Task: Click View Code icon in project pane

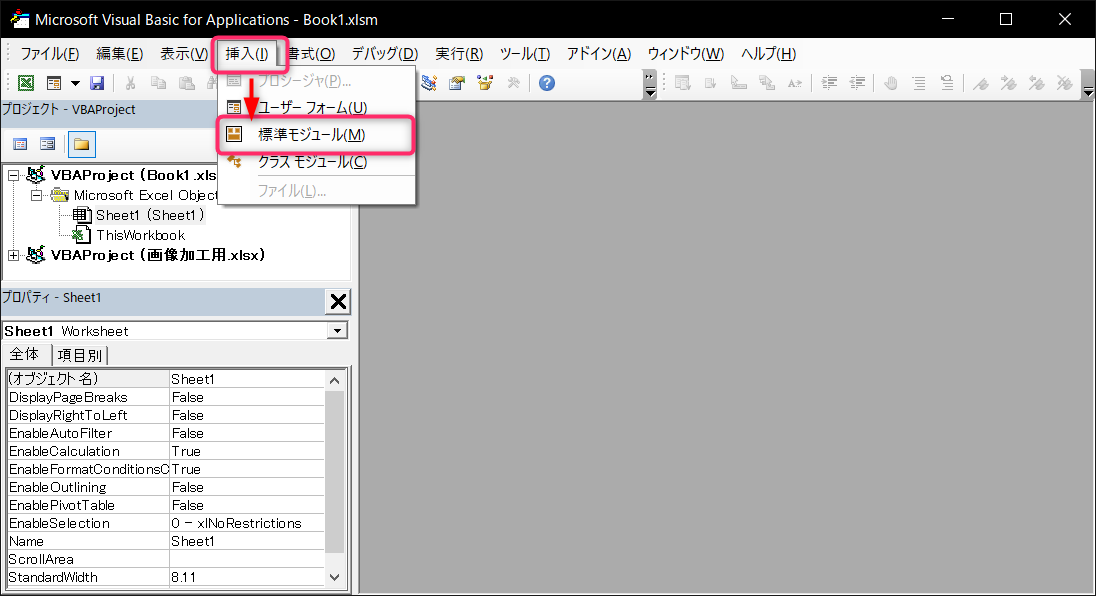Action: [x=20, y=144]
